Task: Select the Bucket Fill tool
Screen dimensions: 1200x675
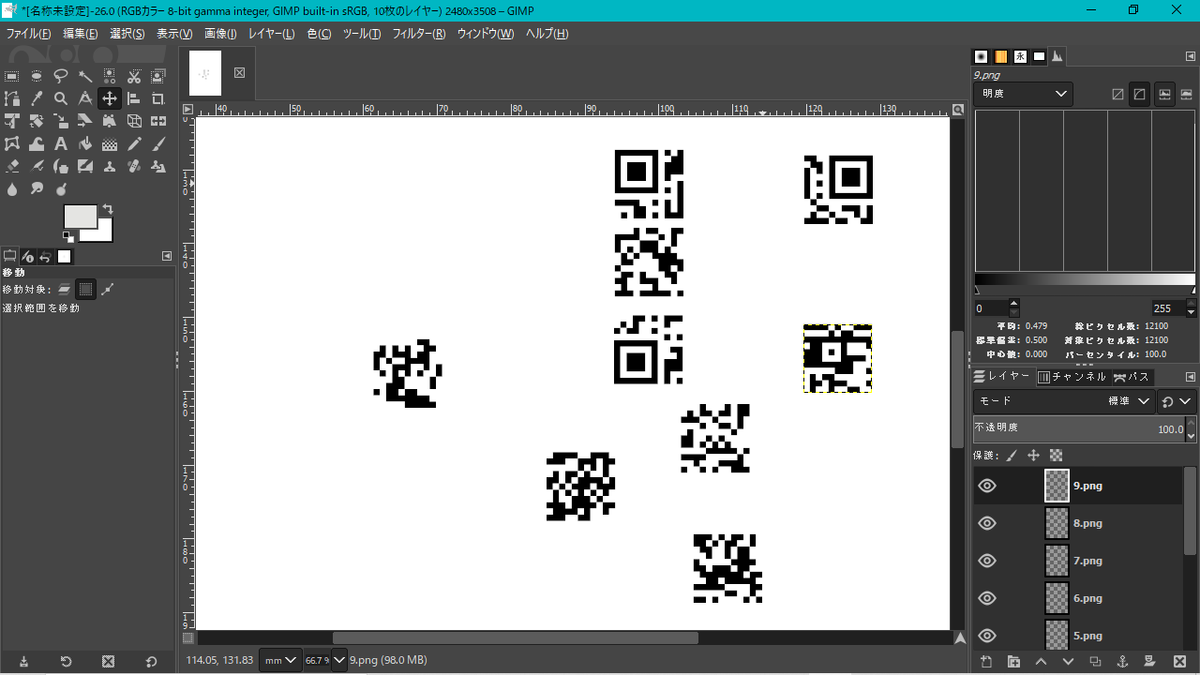Action: 85,144
